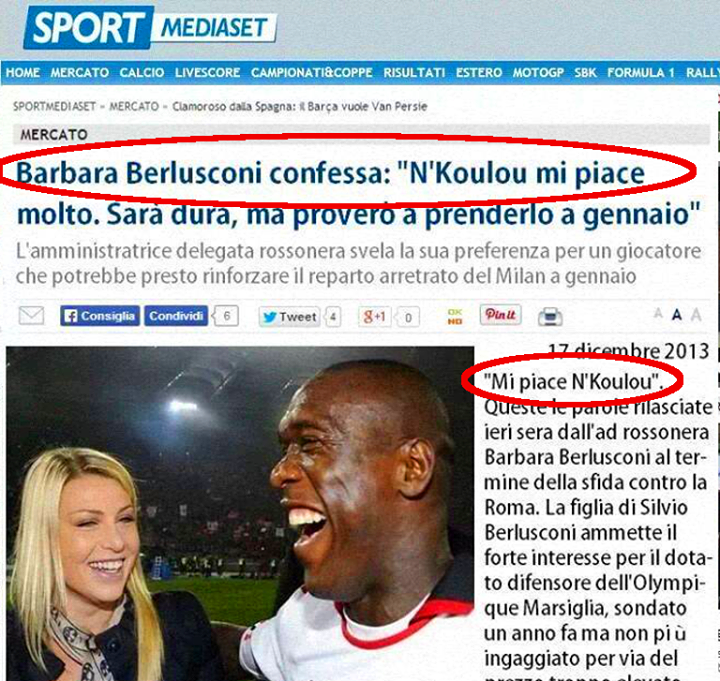Open the Sport Mediaset logo homepage
Screen dimensions: 720x681
coord(150,27)
